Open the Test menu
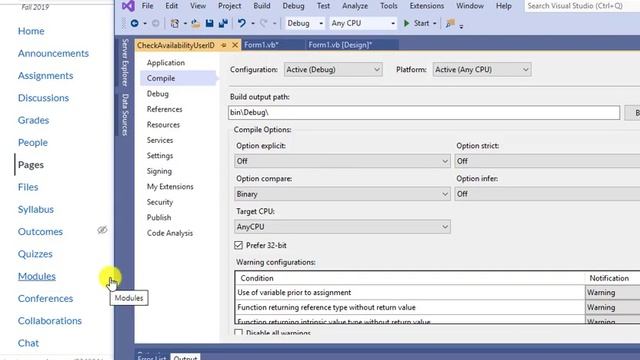 coord(323,6)
